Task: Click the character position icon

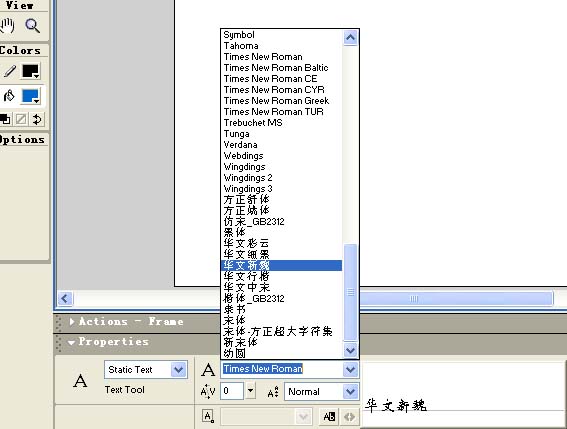Action: [273, 392]
